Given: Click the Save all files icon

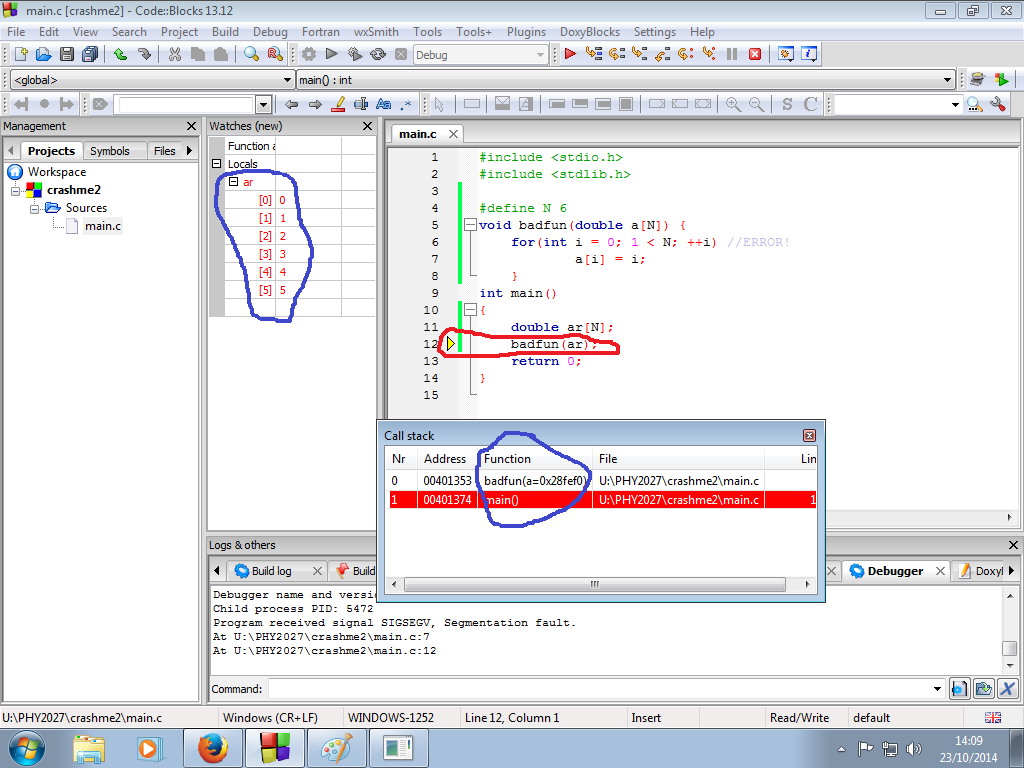Looking at the screenshot, I should (x=89, y=54).
